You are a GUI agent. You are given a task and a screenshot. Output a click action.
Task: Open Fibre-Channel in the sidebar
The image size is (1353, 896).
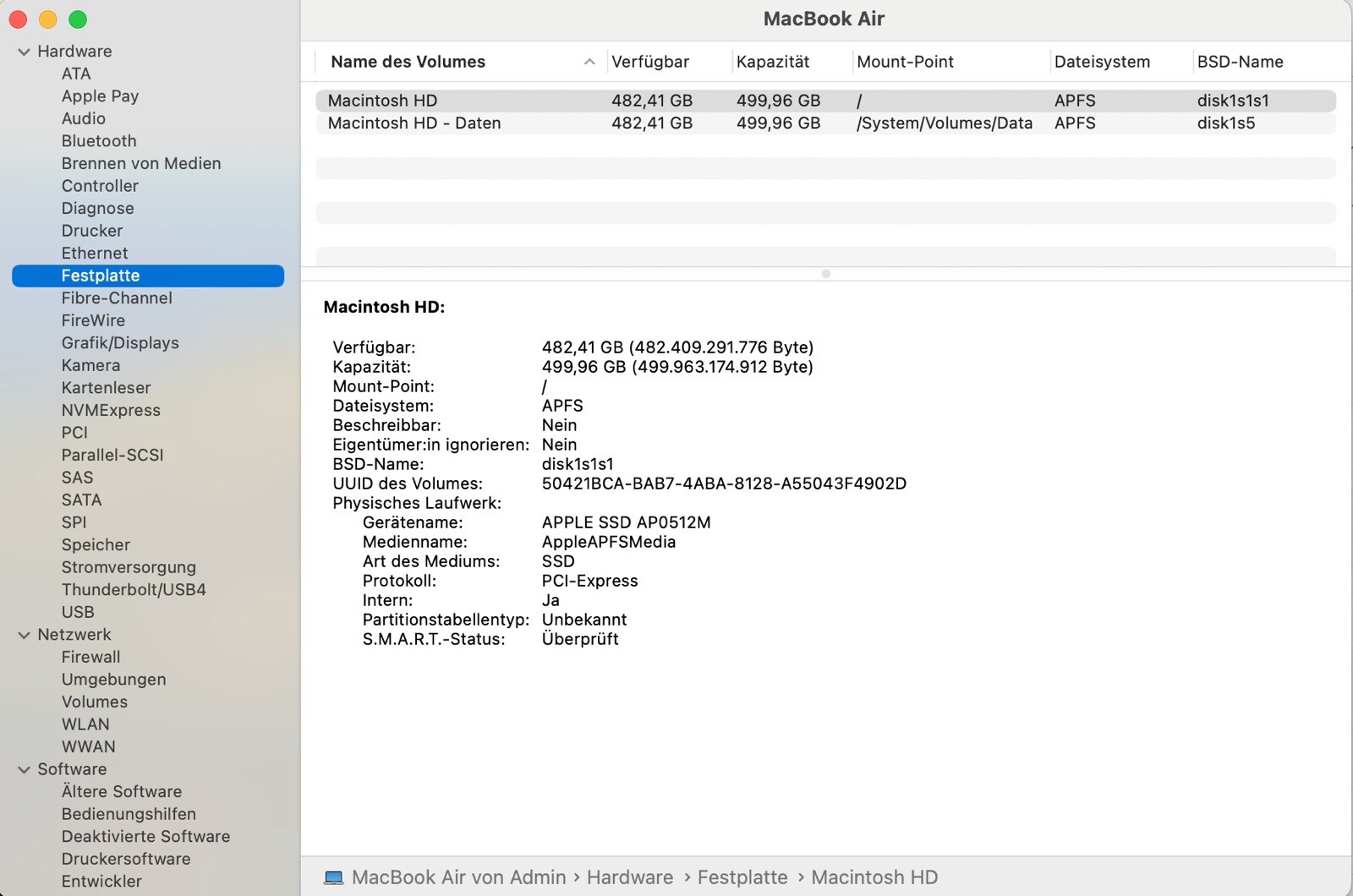[117, 298]
